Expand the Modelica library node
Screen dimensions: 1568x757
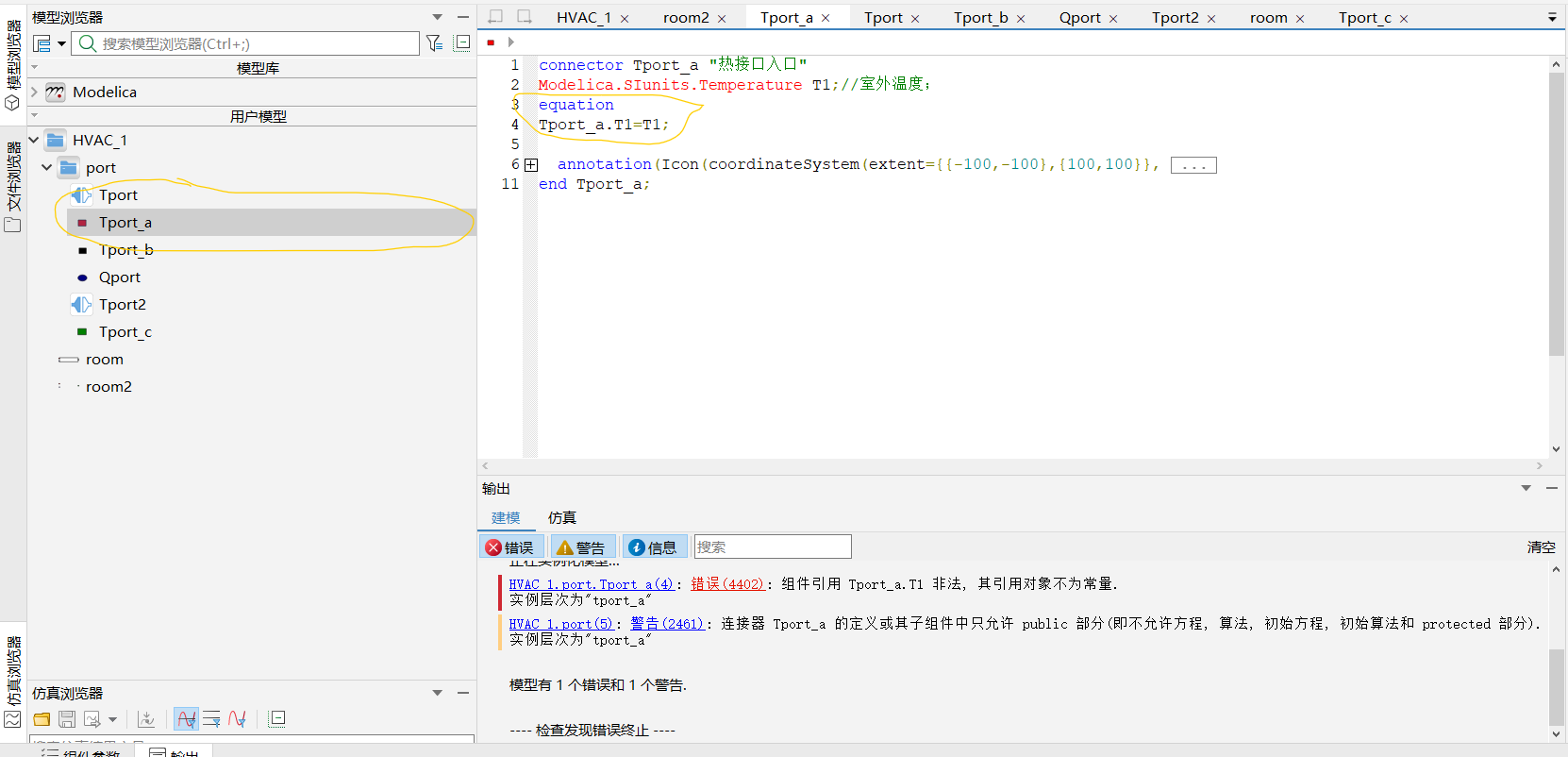click(x=34, y=92)
